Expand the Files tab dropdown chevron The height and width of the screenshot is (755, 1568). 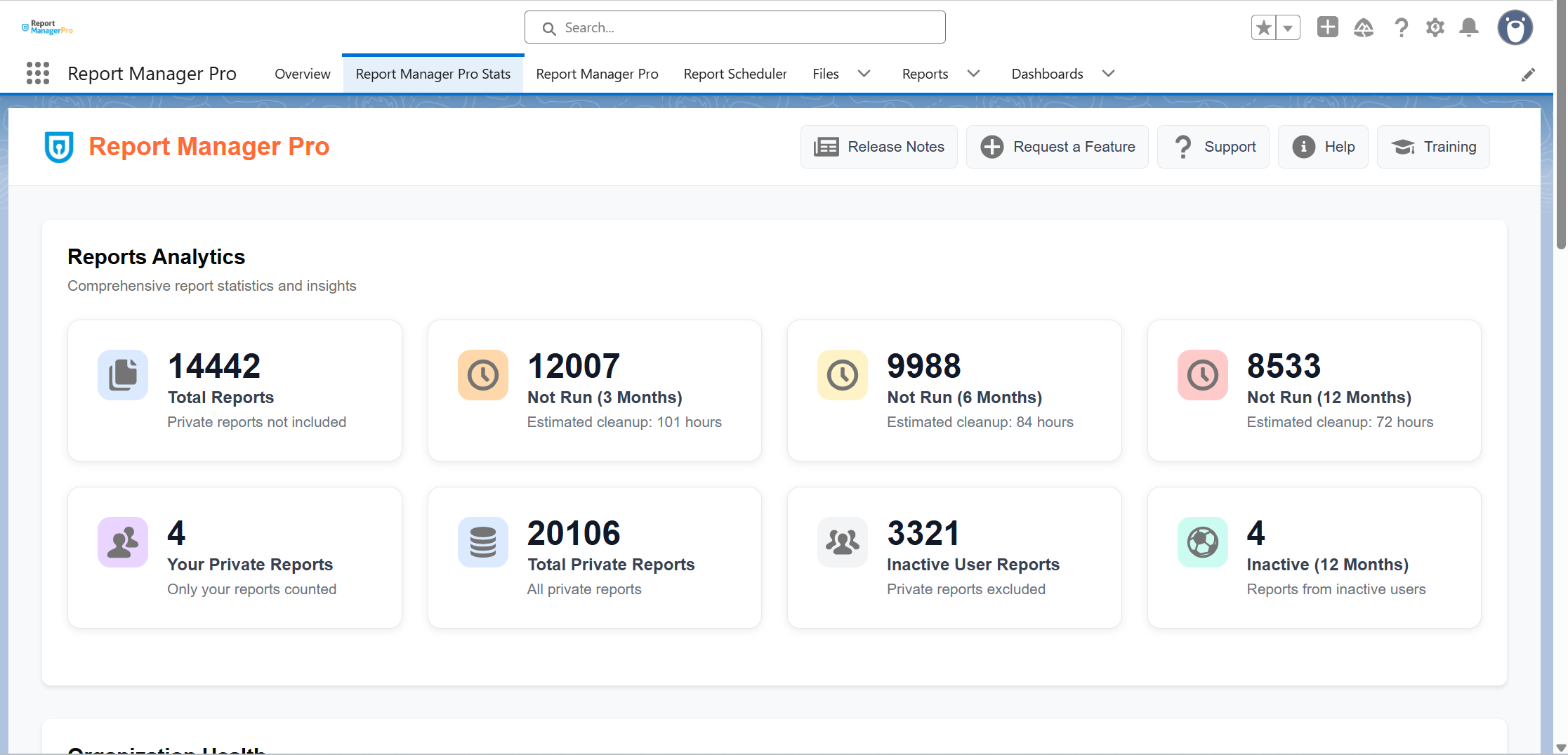864,74
